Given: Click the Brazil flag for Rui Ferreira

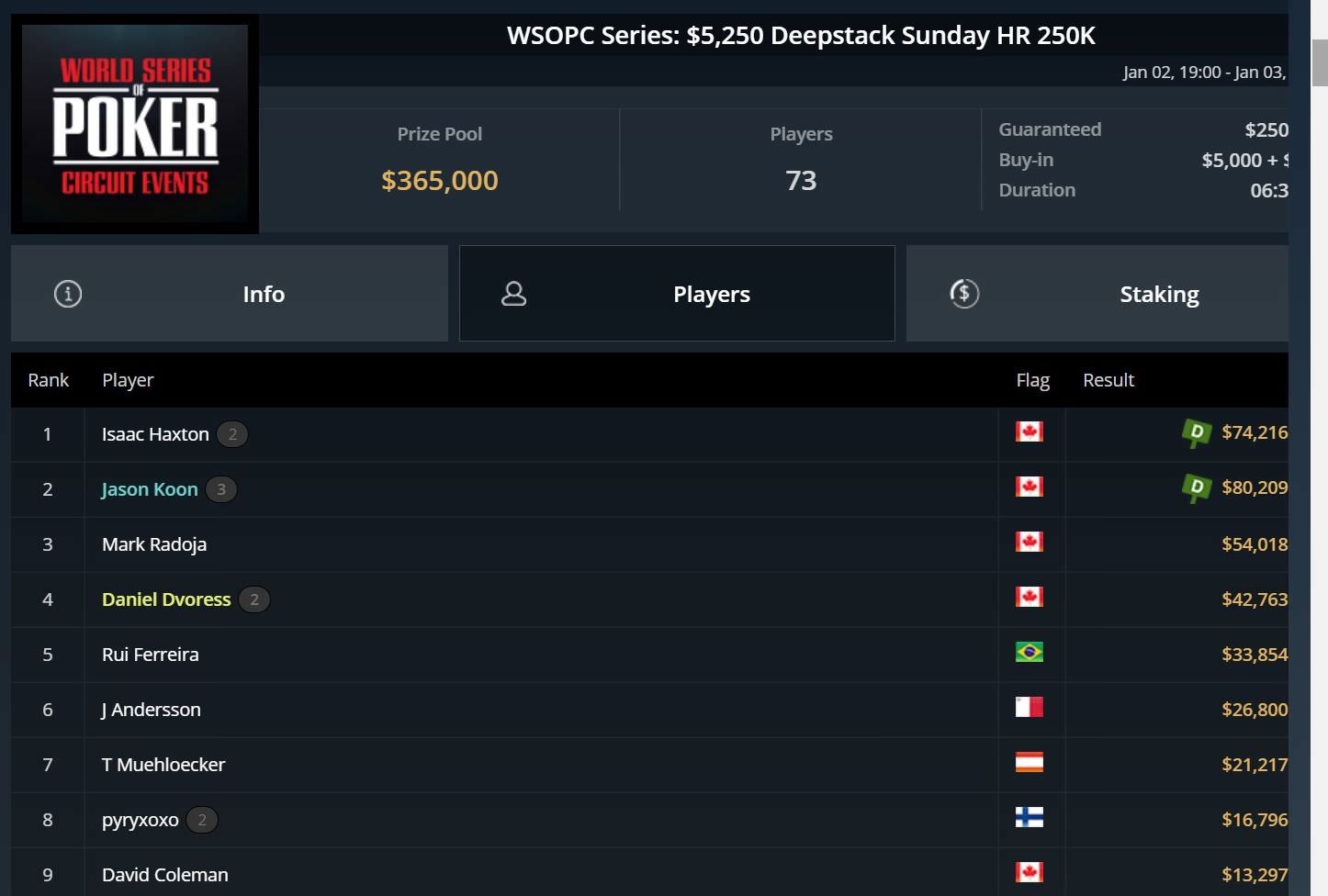Looking at the screenshot, I should pos(1030,652).
